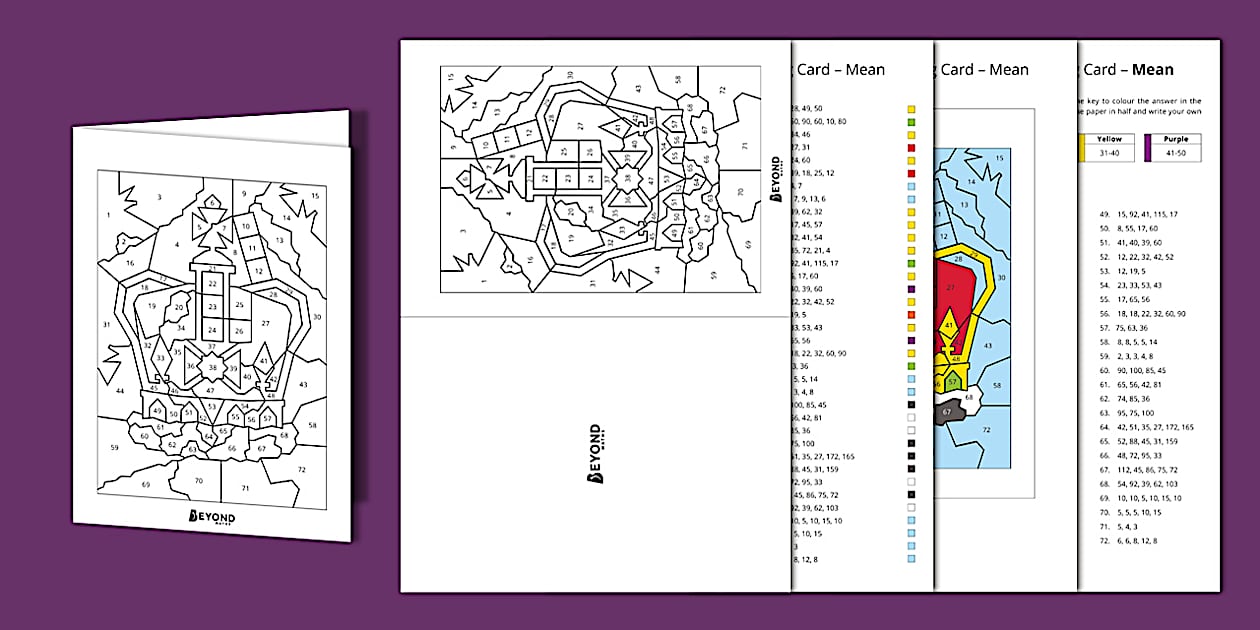1260x630 pixels.
Task: Click the yellow diamond region numbered 41
Action: (x=949, y=325)
